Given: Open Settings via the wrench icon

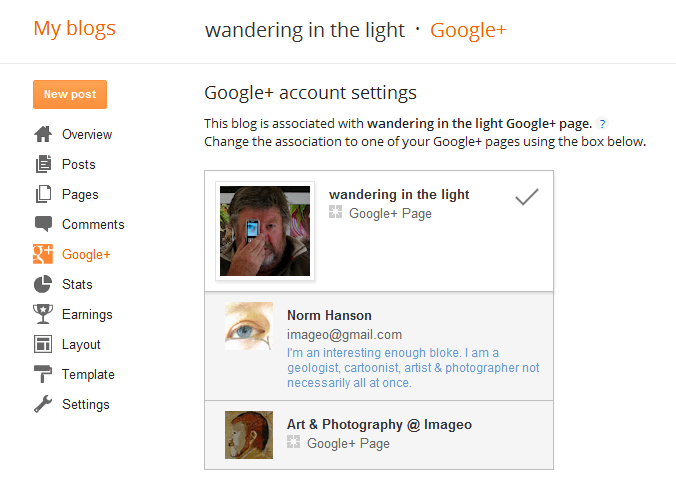Looking at the screenshot, I should [43, 404].
